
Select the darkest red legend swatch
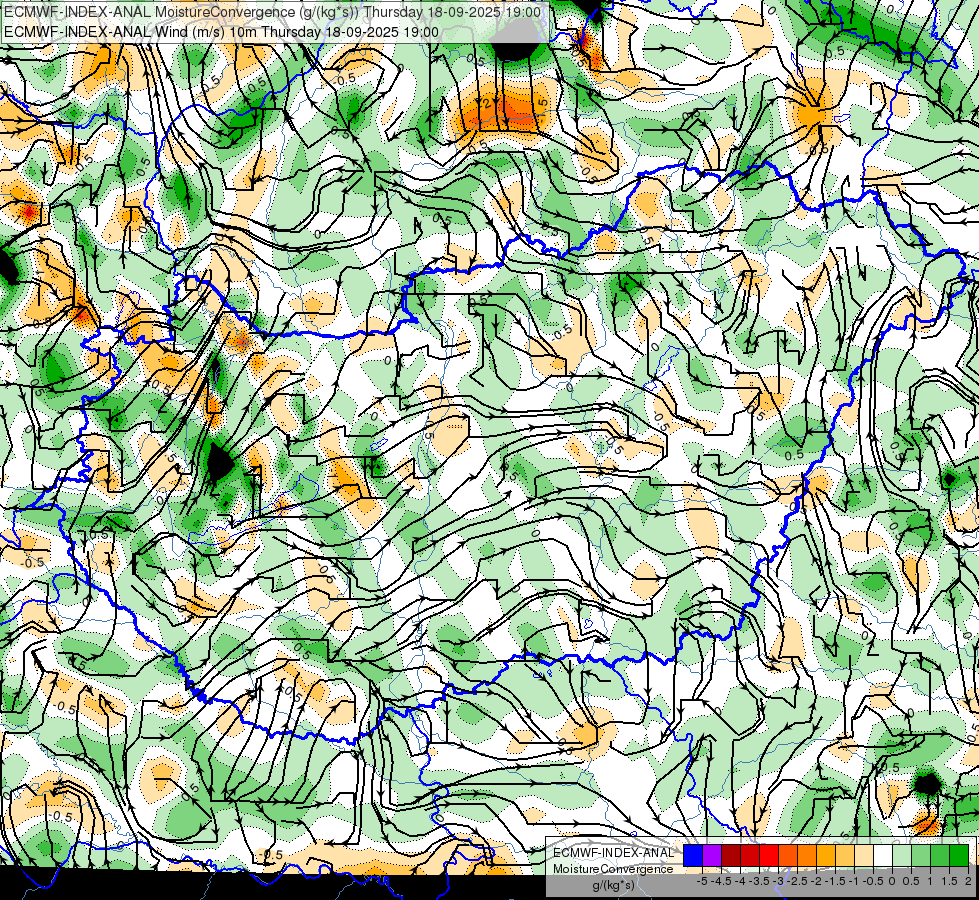pyautogui.click(x=731, y=855)
